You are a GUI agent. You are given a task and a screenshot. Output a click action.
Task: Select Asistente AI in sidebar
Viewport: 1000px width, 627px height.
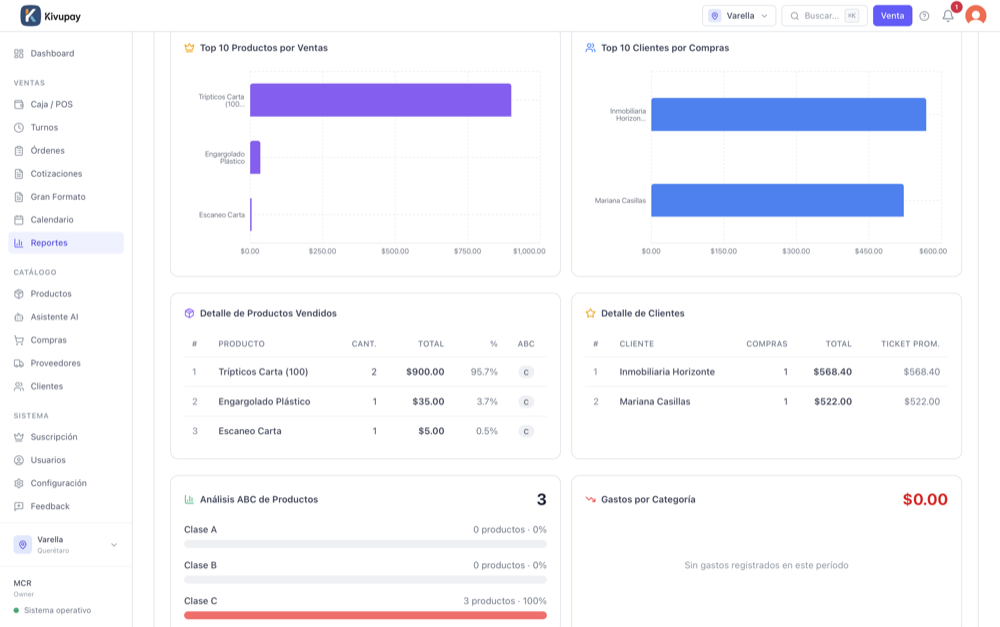click(54, 317)
